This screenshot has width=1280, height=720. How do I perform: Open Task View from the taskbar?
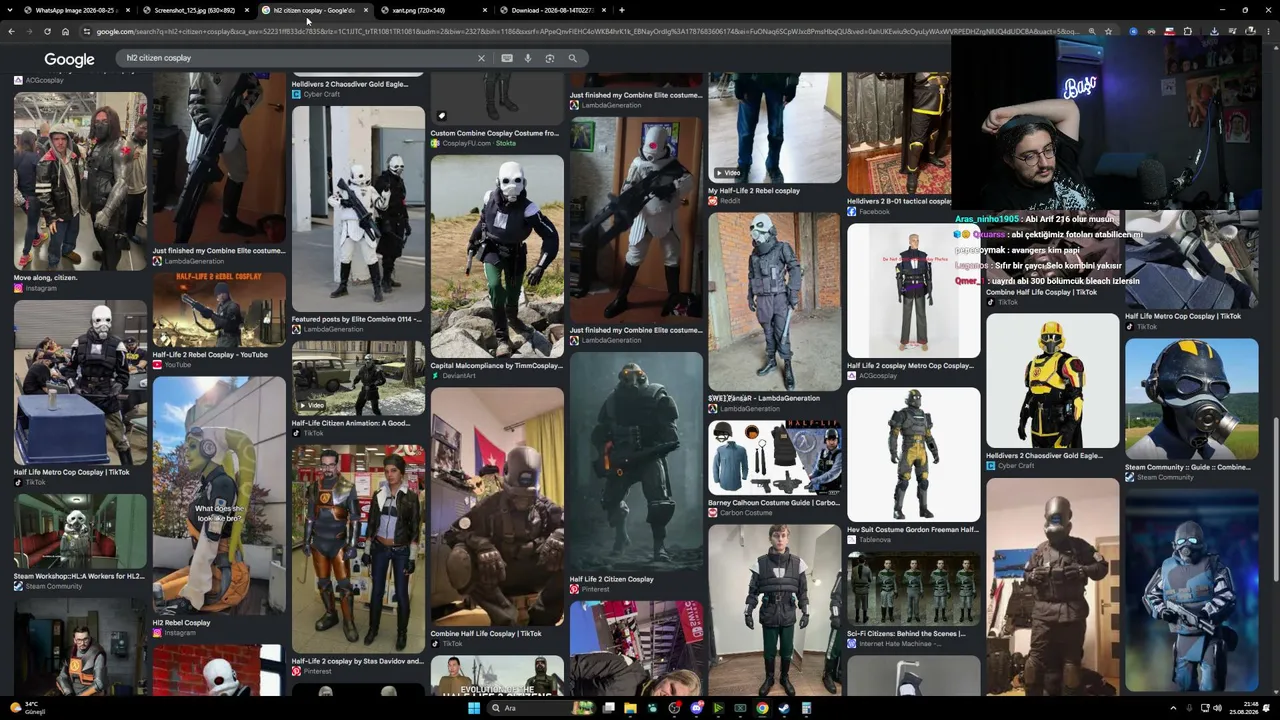tap(608, 708)
